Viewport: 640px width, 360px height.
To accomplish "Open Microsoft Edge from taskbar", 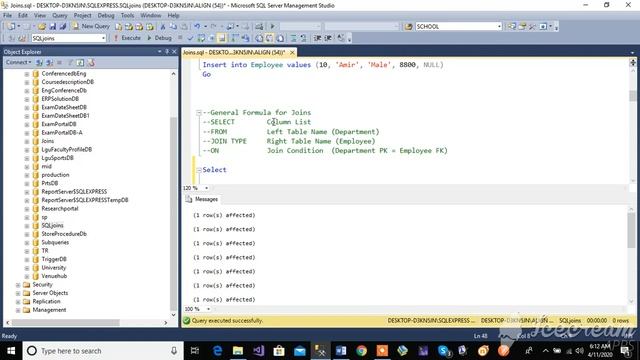I will (x=217, y=351).
